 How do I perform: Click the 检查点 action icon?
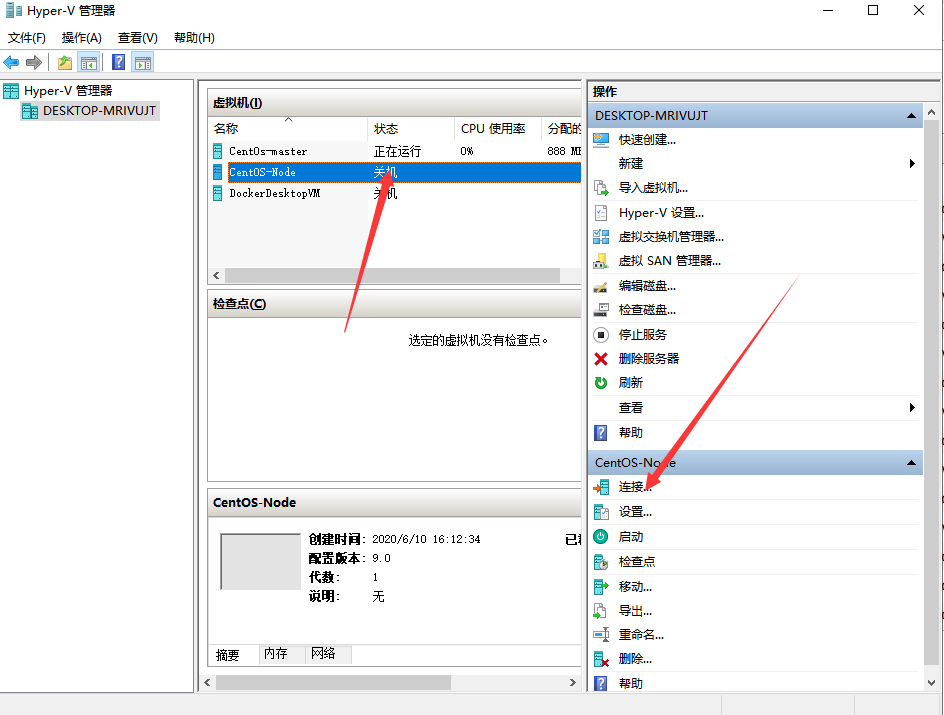tap(601, 562)
